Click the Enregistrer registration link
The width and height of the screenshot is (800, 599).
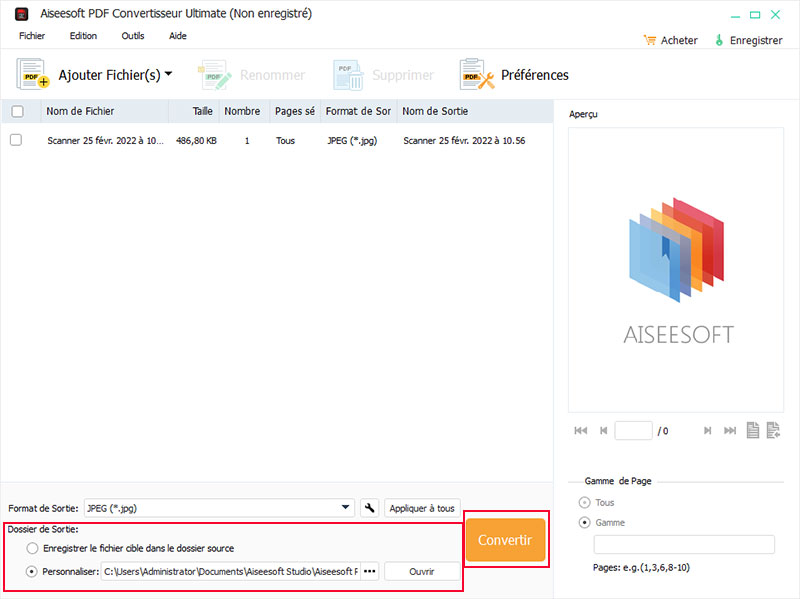click(x=756, y=40)
